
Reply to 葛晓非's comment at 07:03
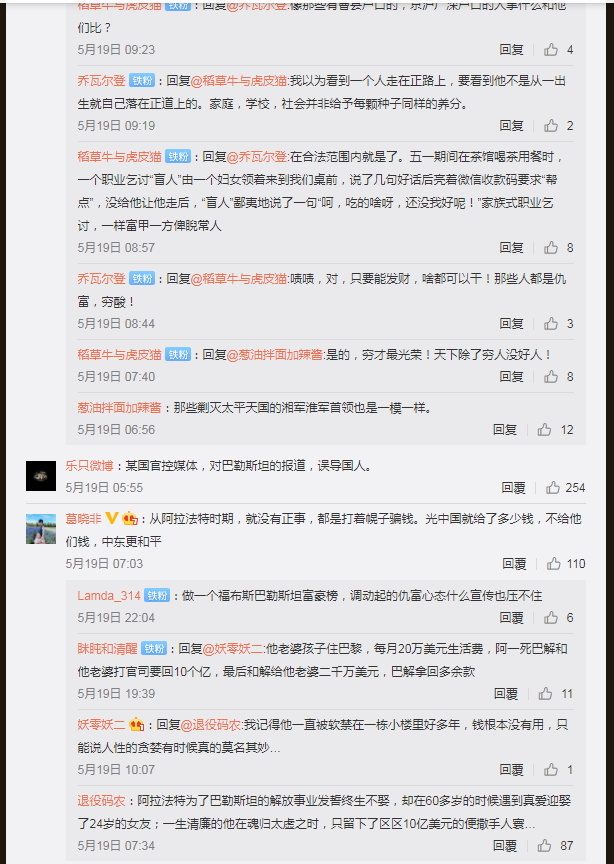[x=514, y=564]
